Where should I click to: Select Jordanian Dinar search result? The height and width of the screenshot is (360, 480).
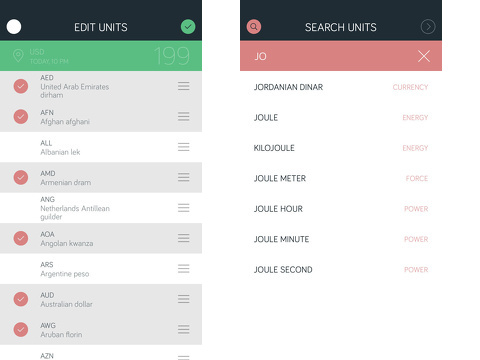click(x=341, y=87)
